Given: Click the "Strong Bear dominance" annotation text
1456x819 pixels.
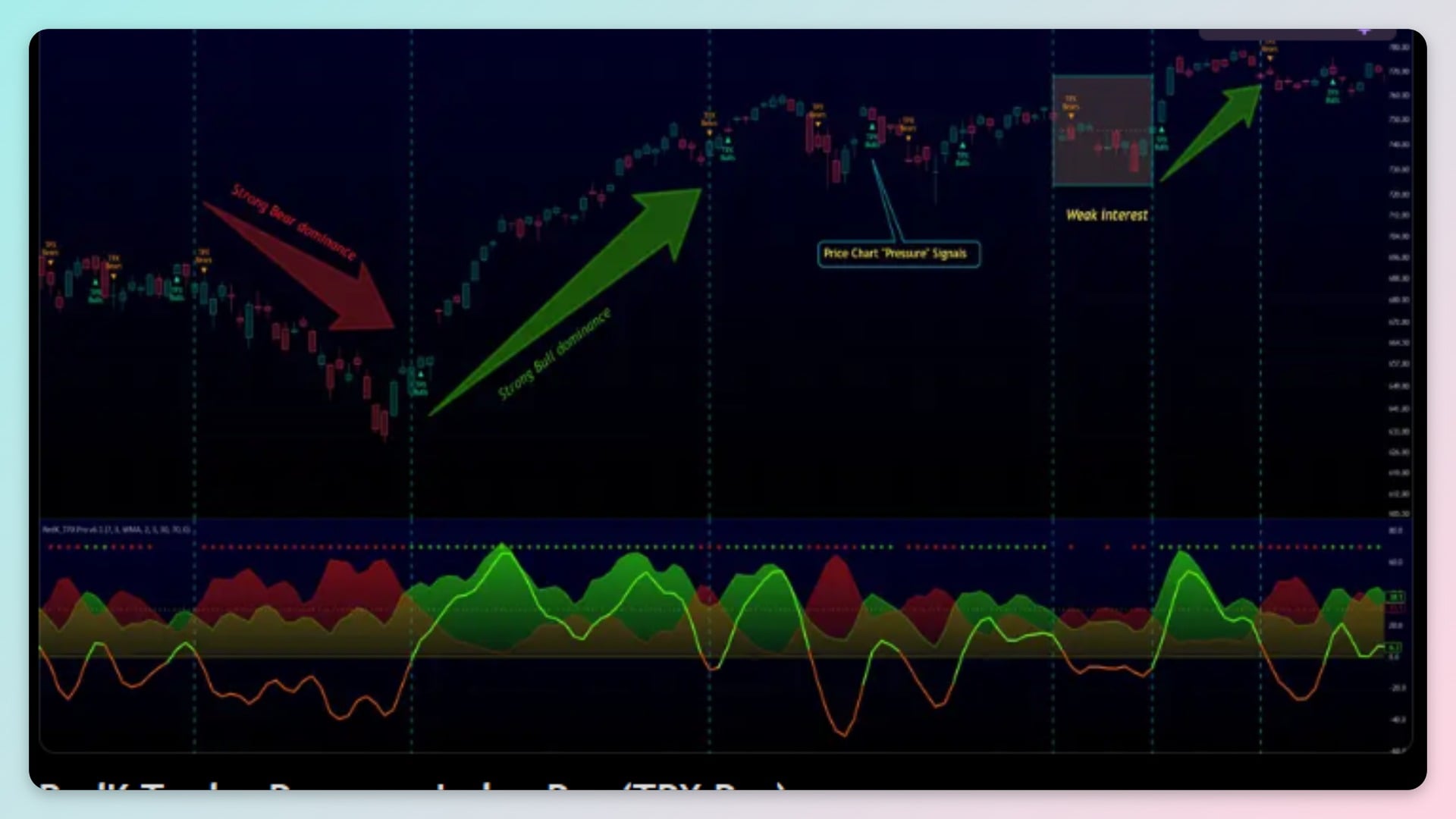Looking at the screenshot, I should (293, 222).
